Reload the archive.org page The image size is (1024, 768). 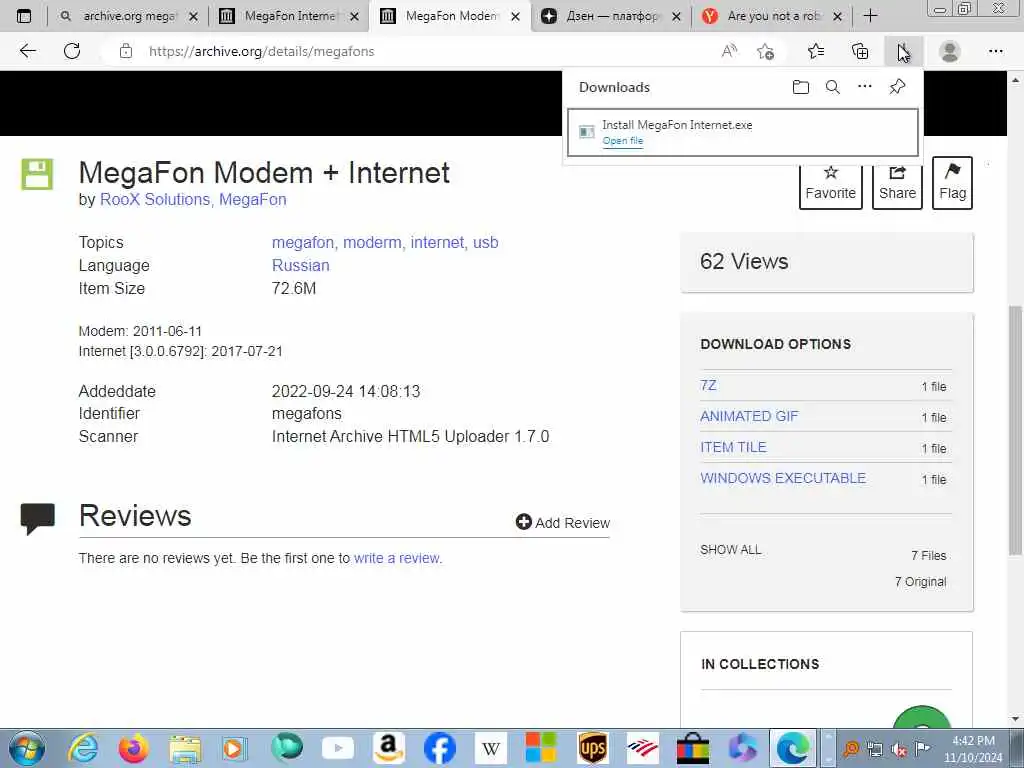pyautogui.click(x=72, y=51)
